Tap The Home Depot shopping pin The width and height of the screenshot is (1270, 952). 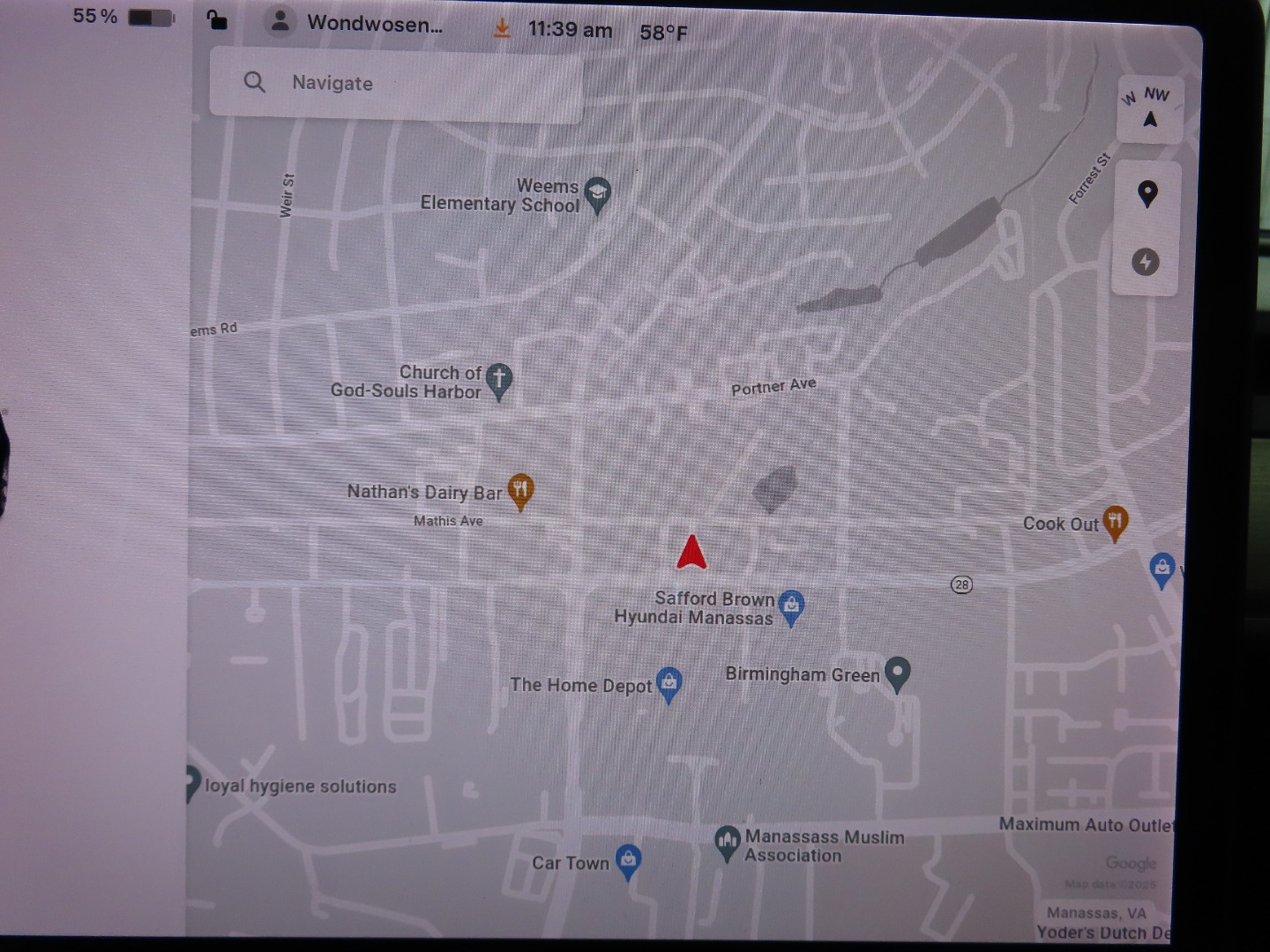(669, 683)
